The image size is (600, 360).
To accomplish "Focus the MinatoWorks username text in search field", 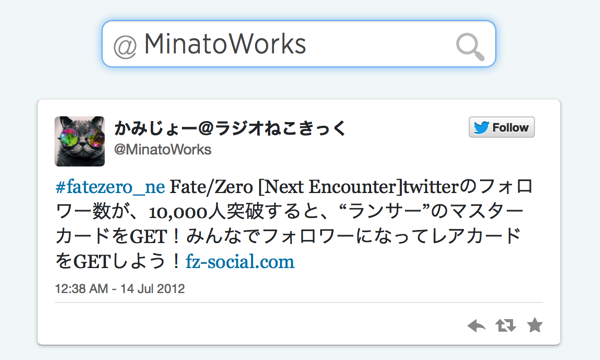I will [225, 44].
